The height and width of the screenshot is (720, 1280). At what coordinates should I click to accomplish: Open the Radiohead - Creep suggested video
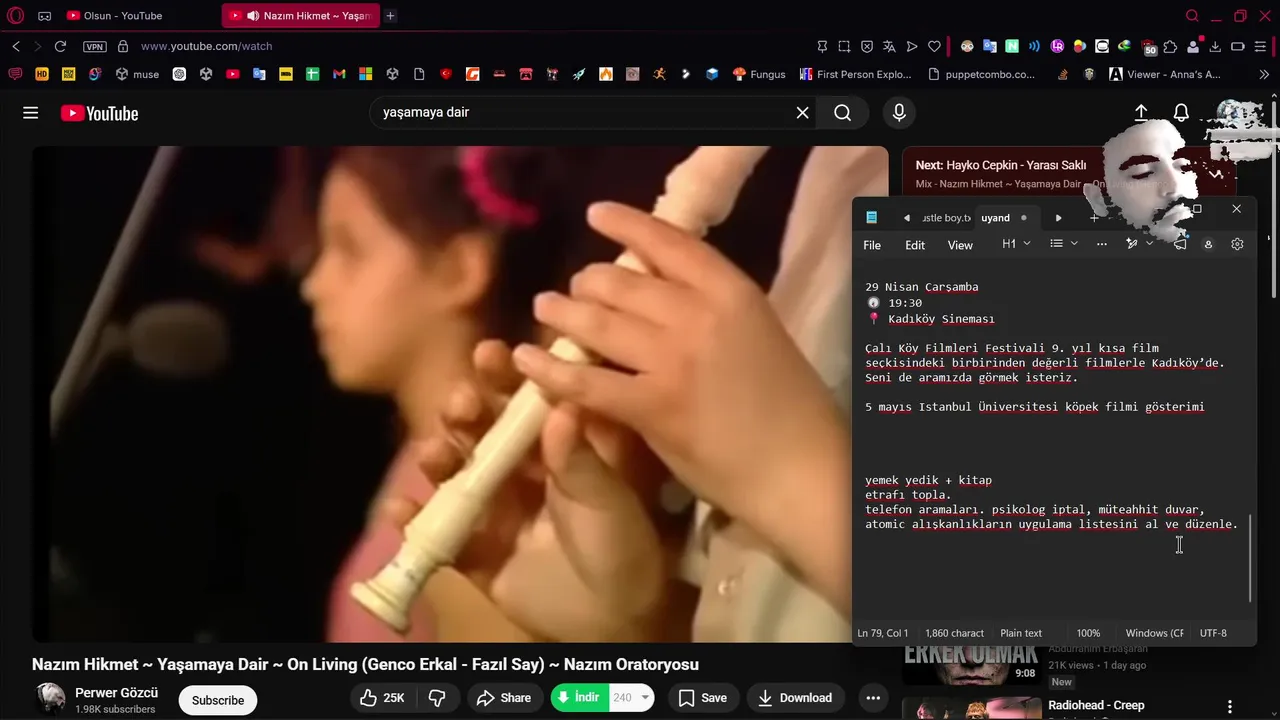1096,705
